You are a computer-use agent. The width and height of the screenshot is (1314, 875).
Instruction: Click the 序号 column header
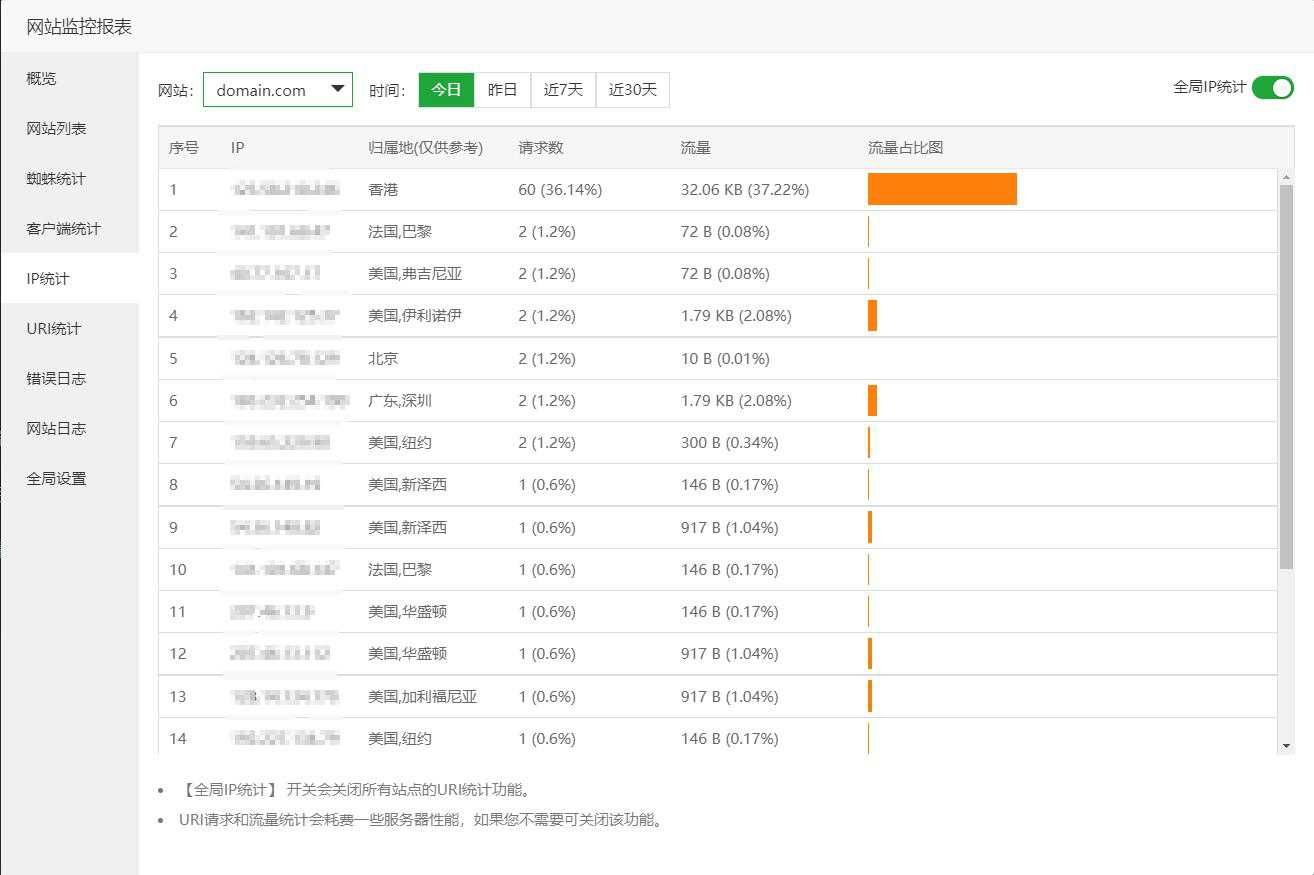184,148
